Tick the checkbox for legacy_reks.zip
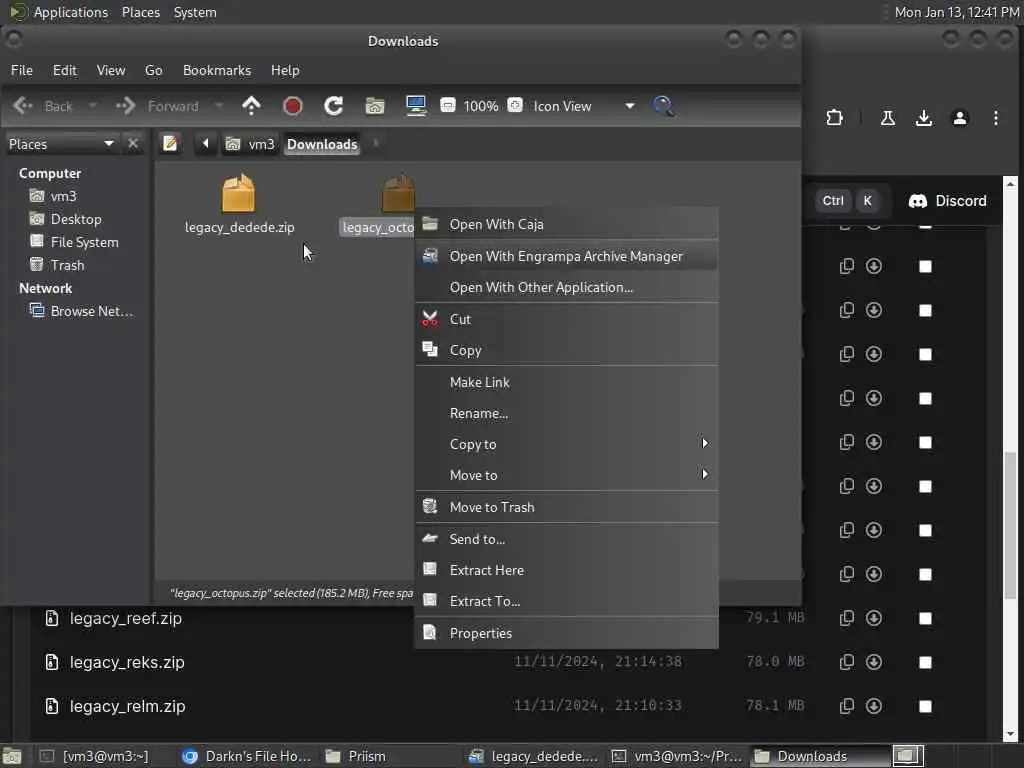The height and width of the screenshot is (768, 1024). tap(925, 662)
